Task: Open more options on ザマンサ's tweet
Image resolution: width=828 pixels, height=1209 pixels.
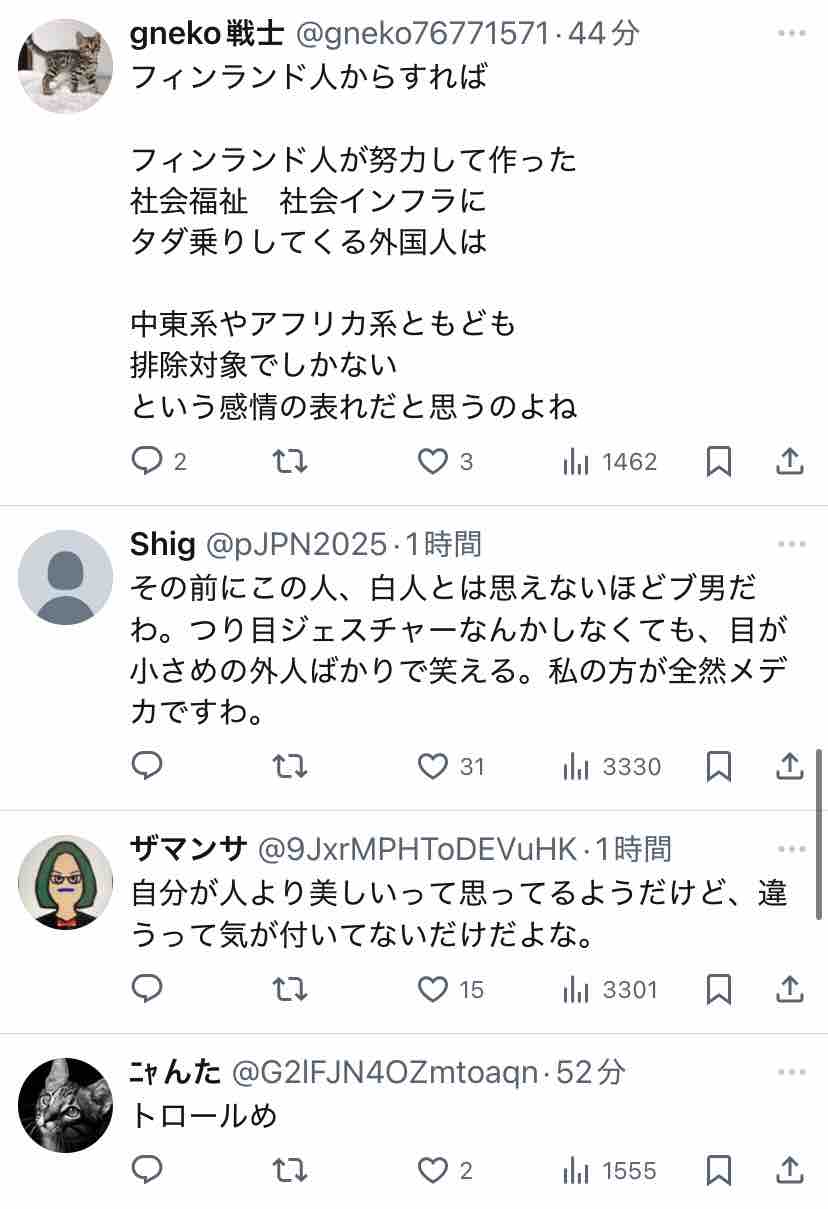Action: 791,850
